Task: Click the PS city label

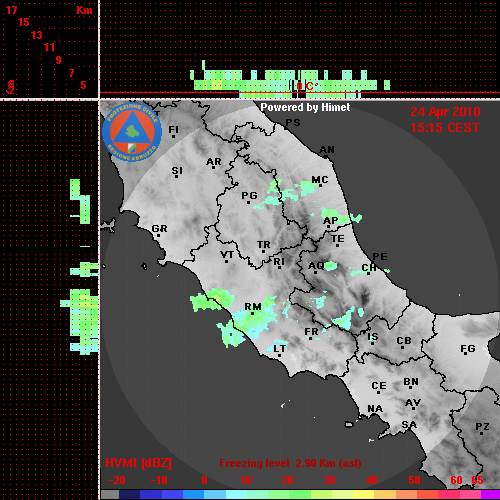Action: (x=293, y=123)
